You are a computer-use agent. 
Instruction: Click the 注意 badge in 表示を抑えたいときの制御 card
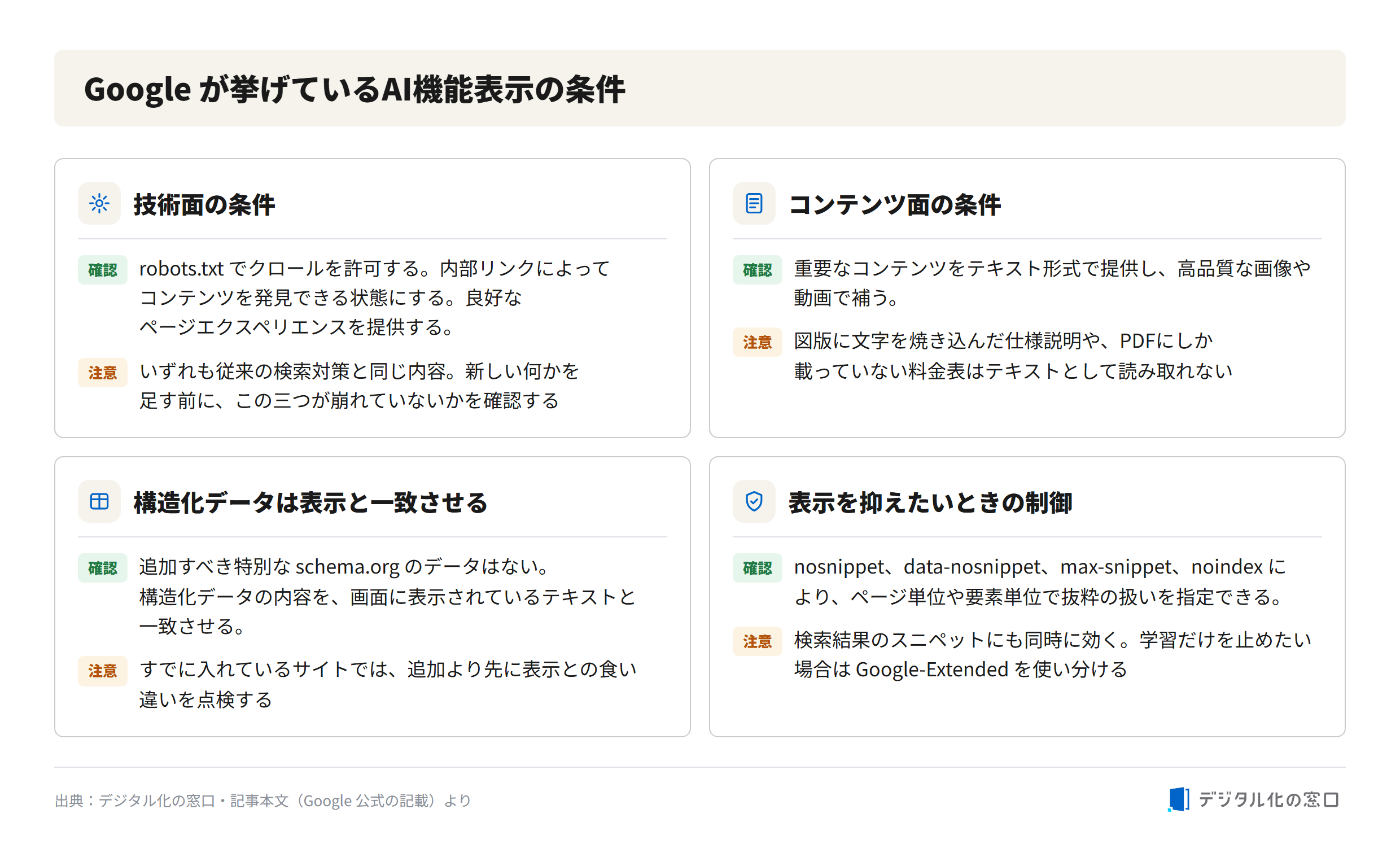tap(757, 641)
